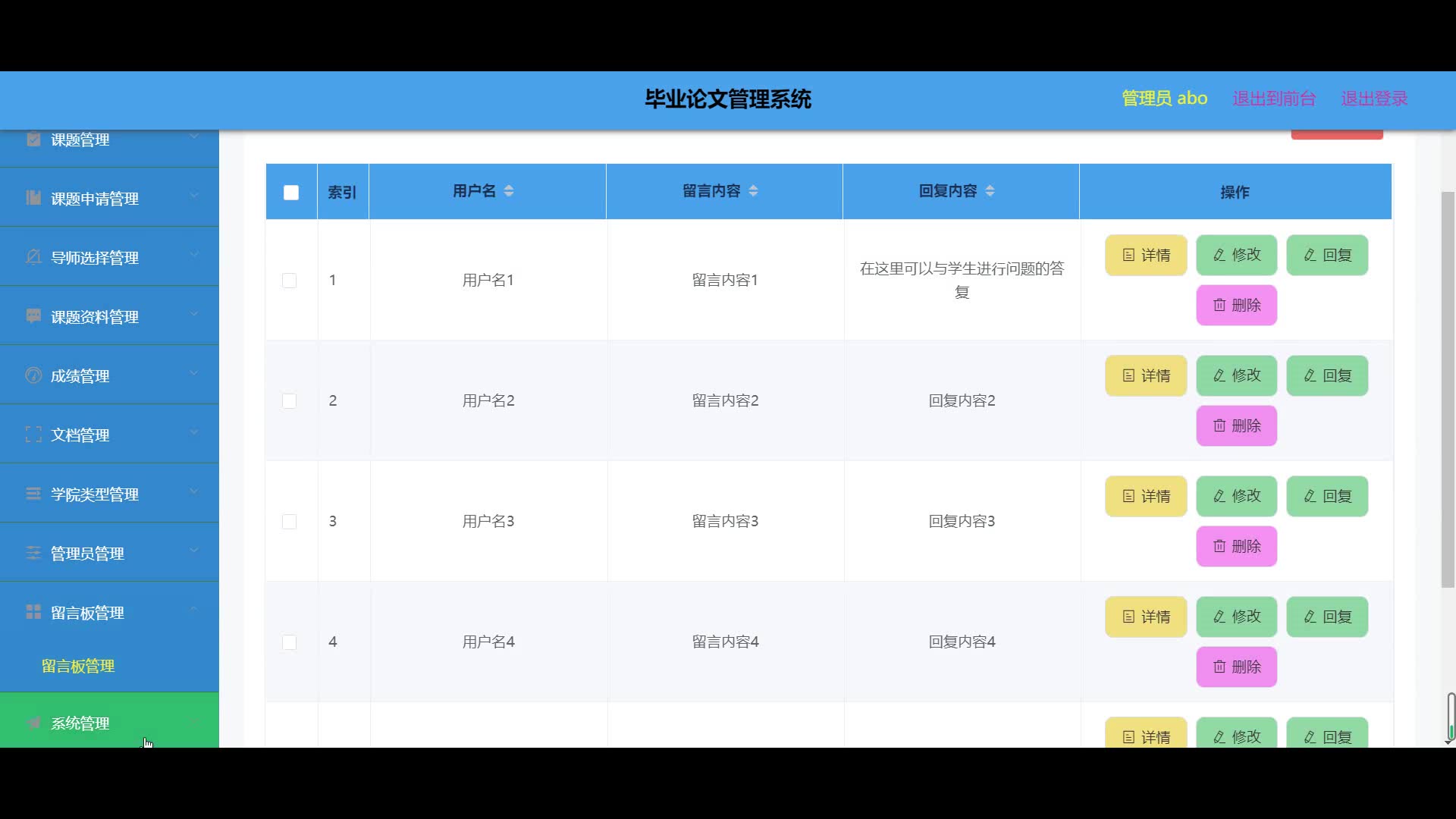Expand 系统管理 menu chevron
Viewport: 1456px width, 819px height.
point(194,721)
